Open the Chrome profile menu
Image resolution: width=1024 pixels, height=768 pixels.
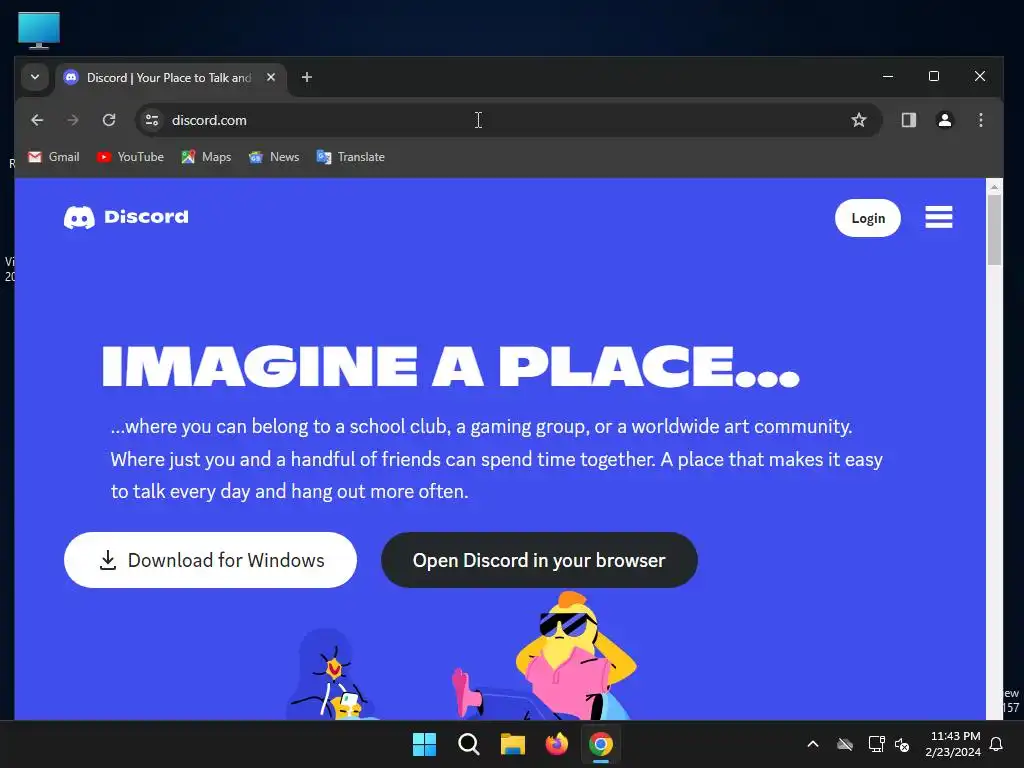click(944, 120)
